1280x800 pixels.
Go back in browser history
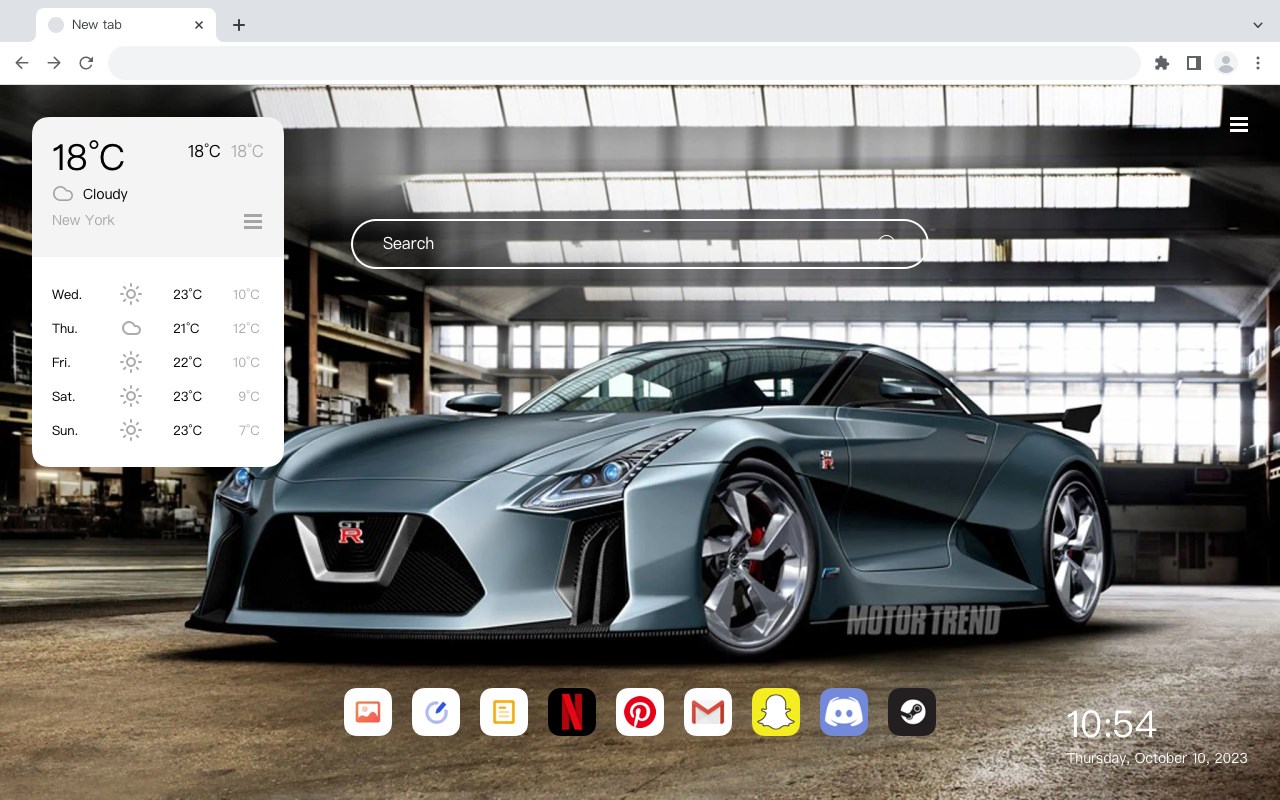click(22, 63)
